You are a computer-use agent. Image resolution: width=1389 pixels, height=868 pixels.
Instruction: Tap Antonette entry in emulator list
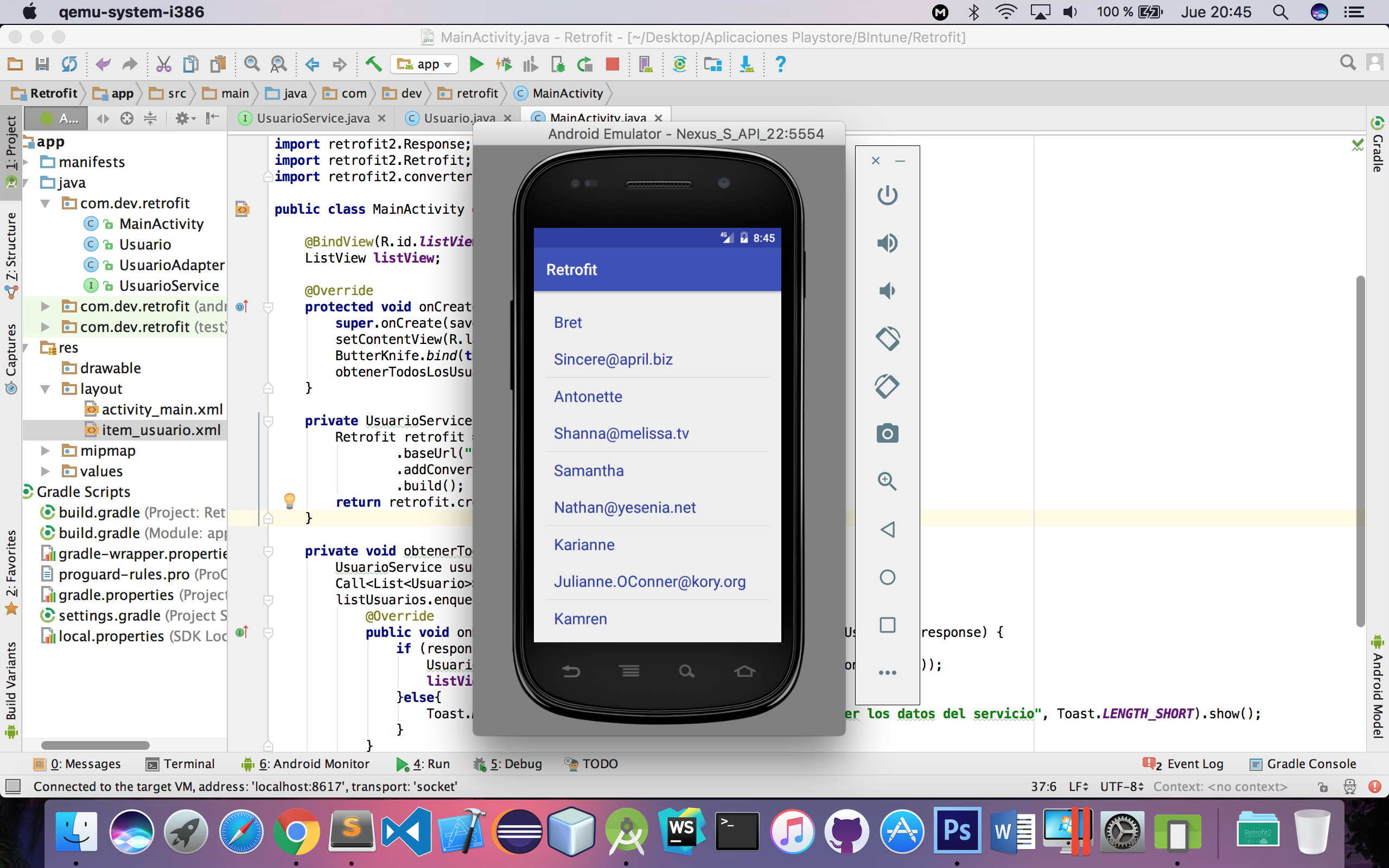point(588,397)
